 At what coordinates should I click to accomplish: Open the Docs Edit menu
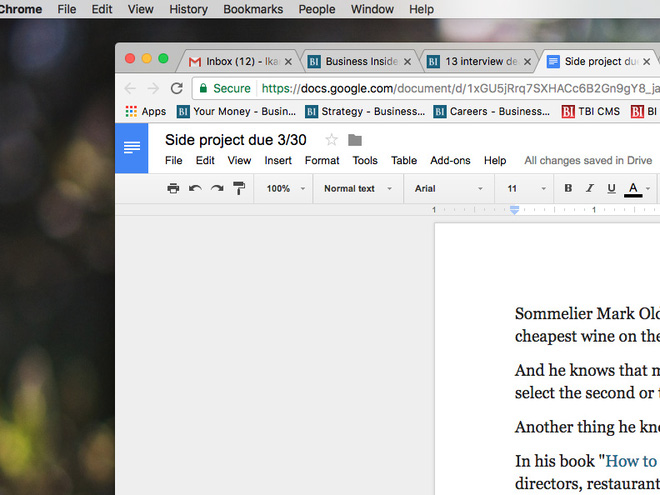pyautogui.click(x=205, y=160)
